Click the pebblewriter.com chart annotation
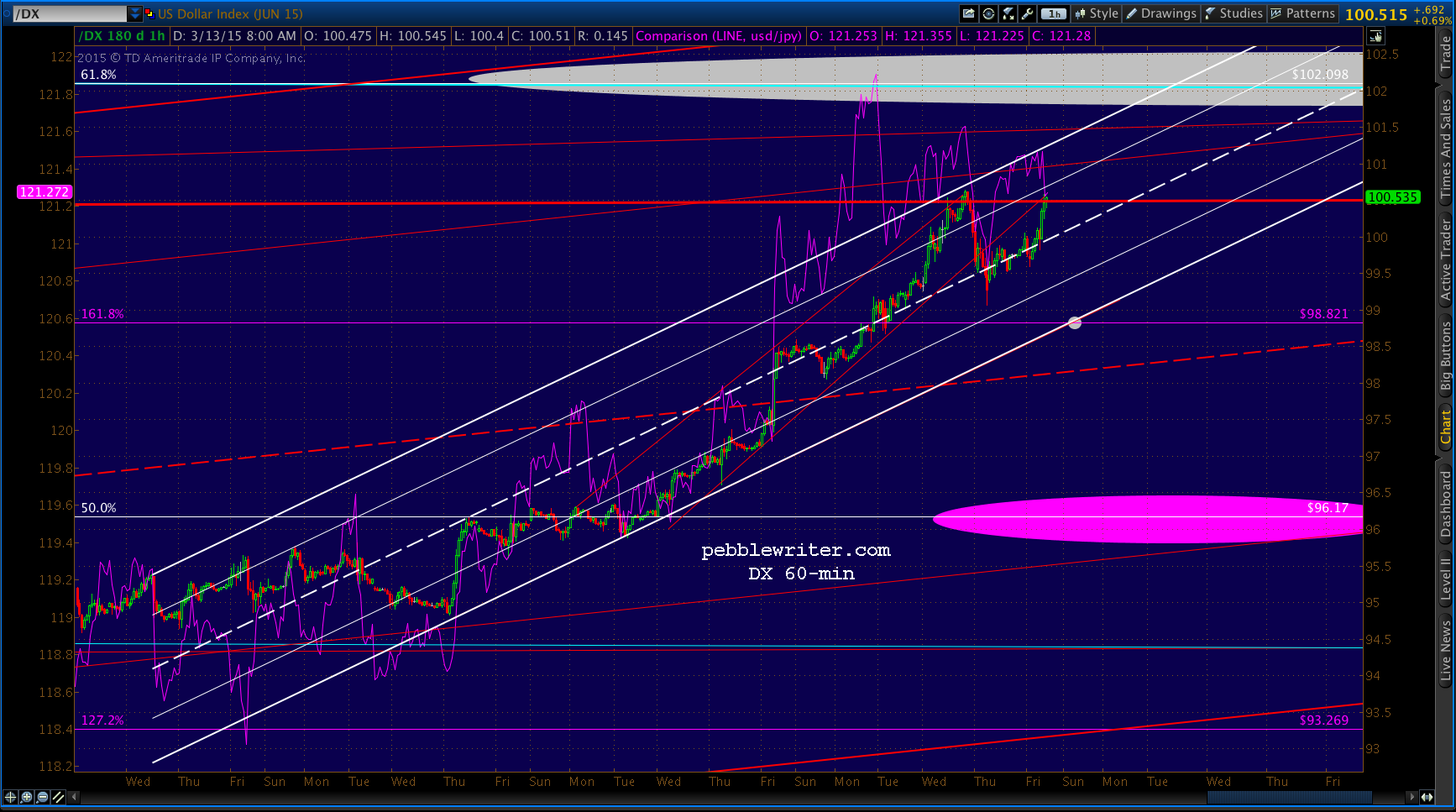The width and height of the screenshot is (1456, 812). pyautogui.click(x=796, y=550)
